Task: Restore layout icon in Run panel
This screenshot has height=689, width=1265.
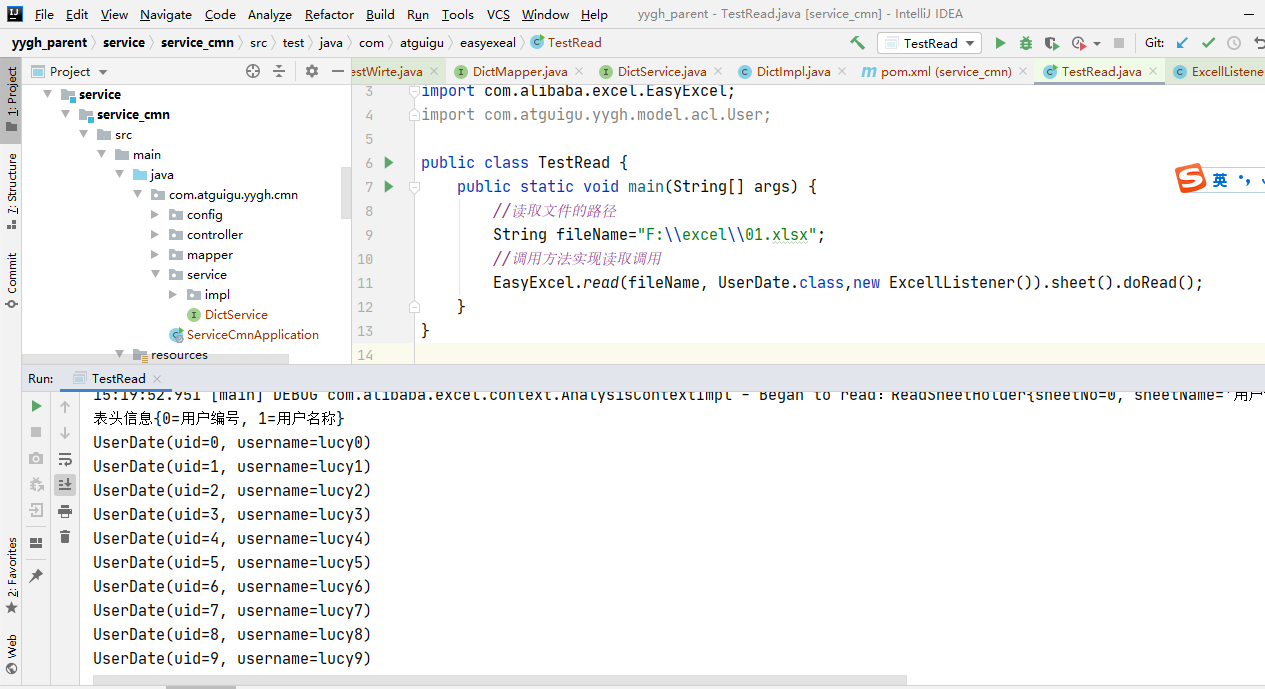Action: 36,543
